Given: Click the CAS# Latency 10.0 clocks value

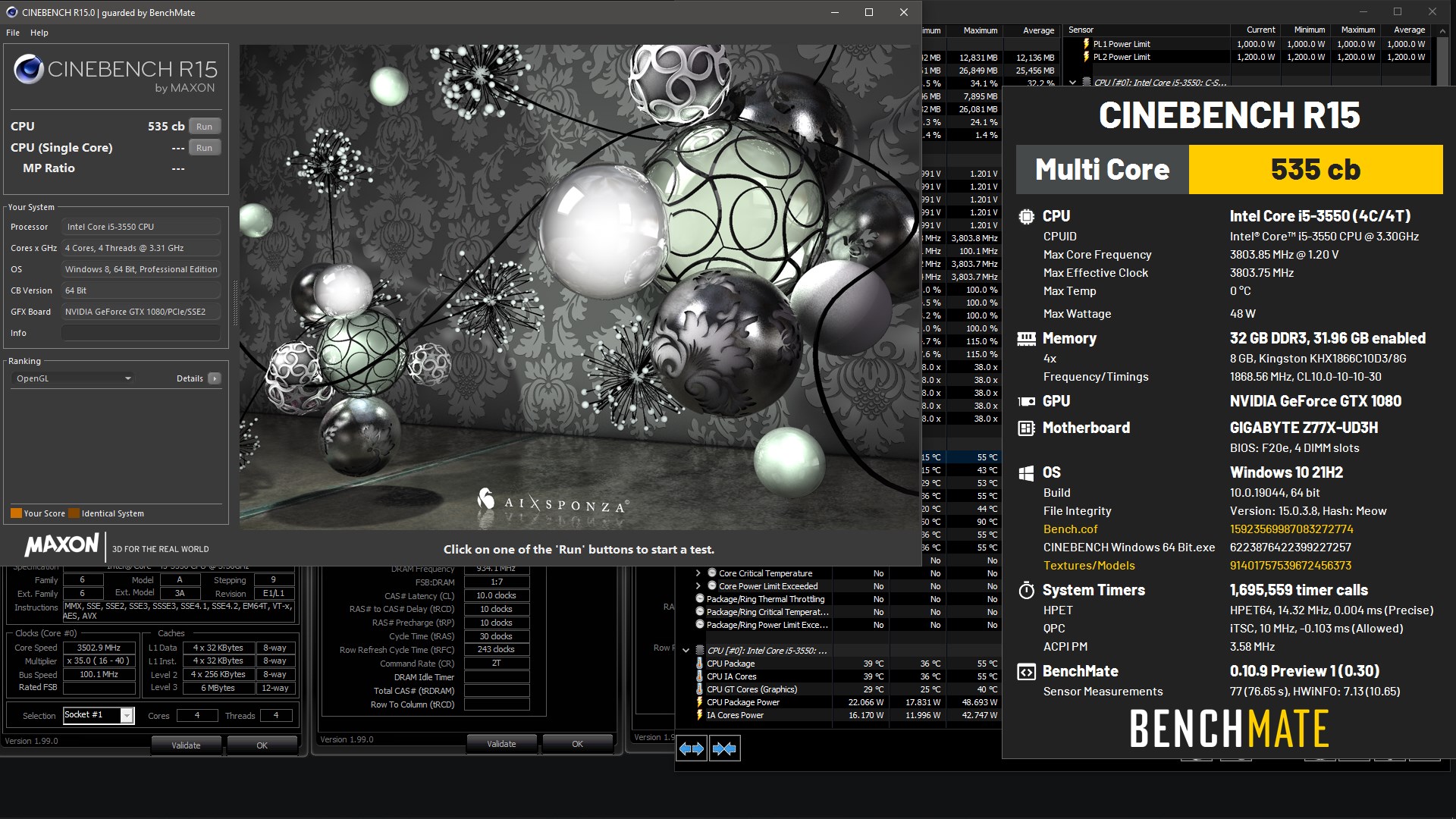Looking at the screenshot, I should (x=496, y=596).
